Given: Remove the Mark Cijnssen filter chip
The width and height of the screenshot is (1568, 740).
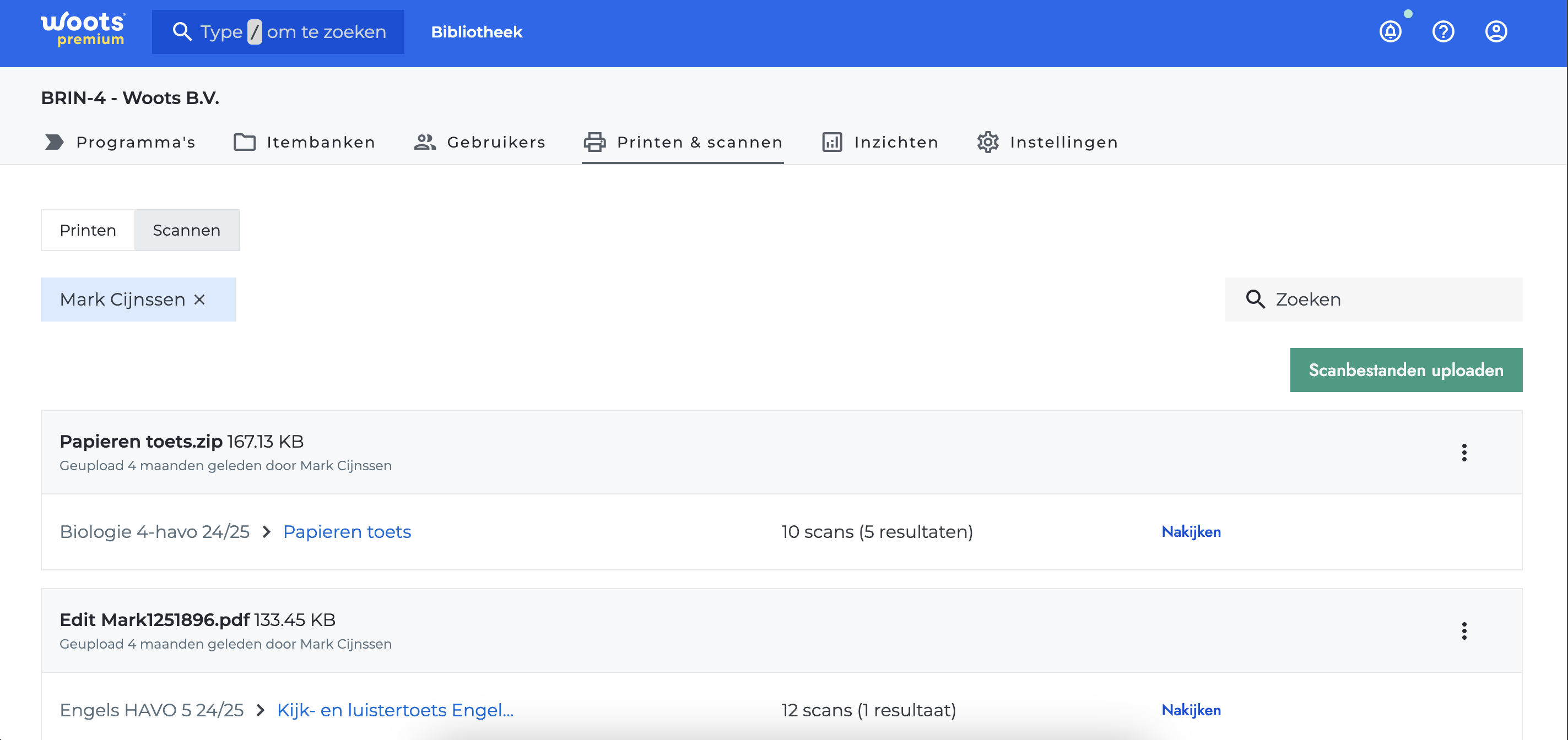Looking at the screenshot, I should coord(199,300).
